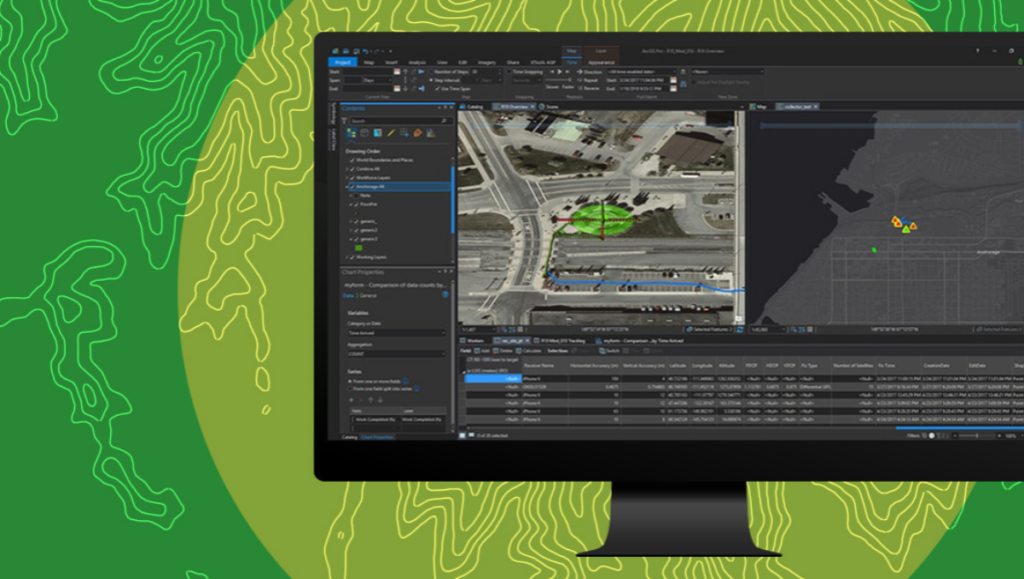The height and width of the screenshot is (579, 1024).
Task: Open the map scale dropdown 1:1,407
Action: (479, 330)
